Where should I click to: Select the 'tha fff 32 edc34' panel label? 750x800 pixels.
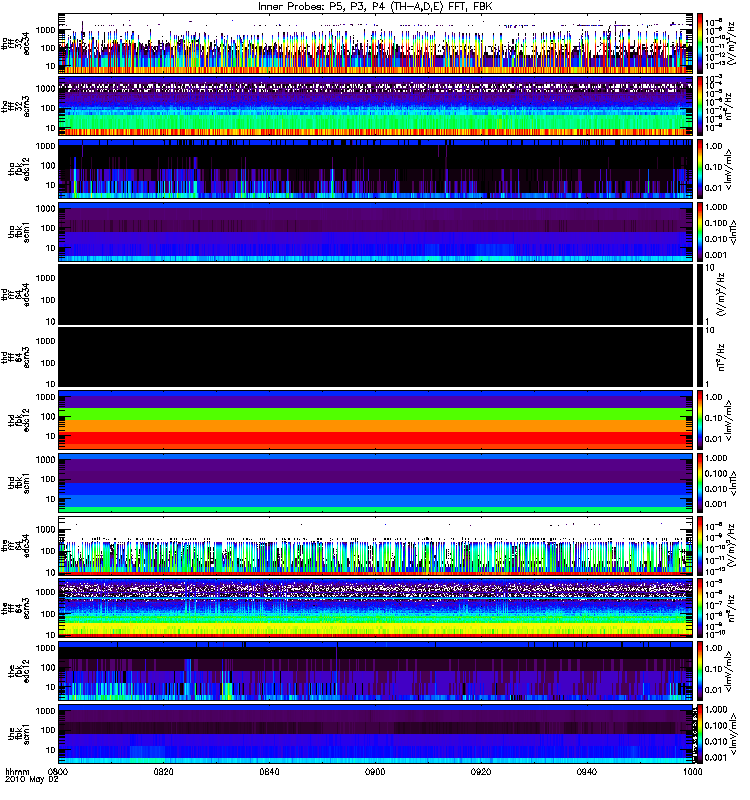coord(15,43)
